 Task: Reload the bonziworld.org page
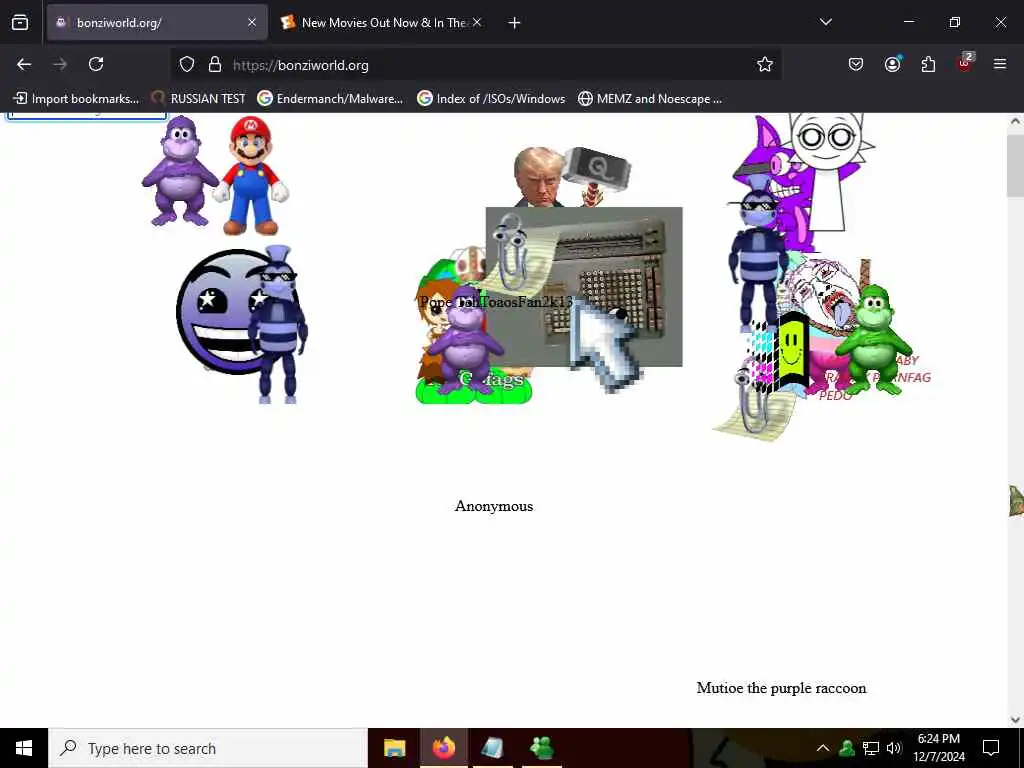(x=96, y=64)
